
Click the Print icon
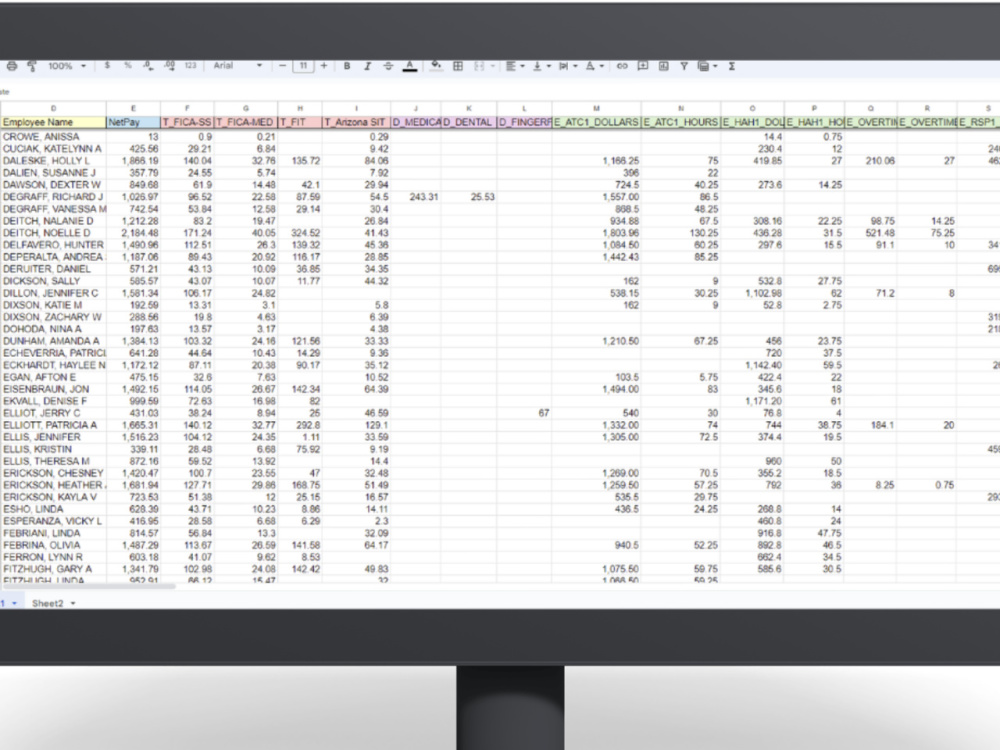coord(11,66)
